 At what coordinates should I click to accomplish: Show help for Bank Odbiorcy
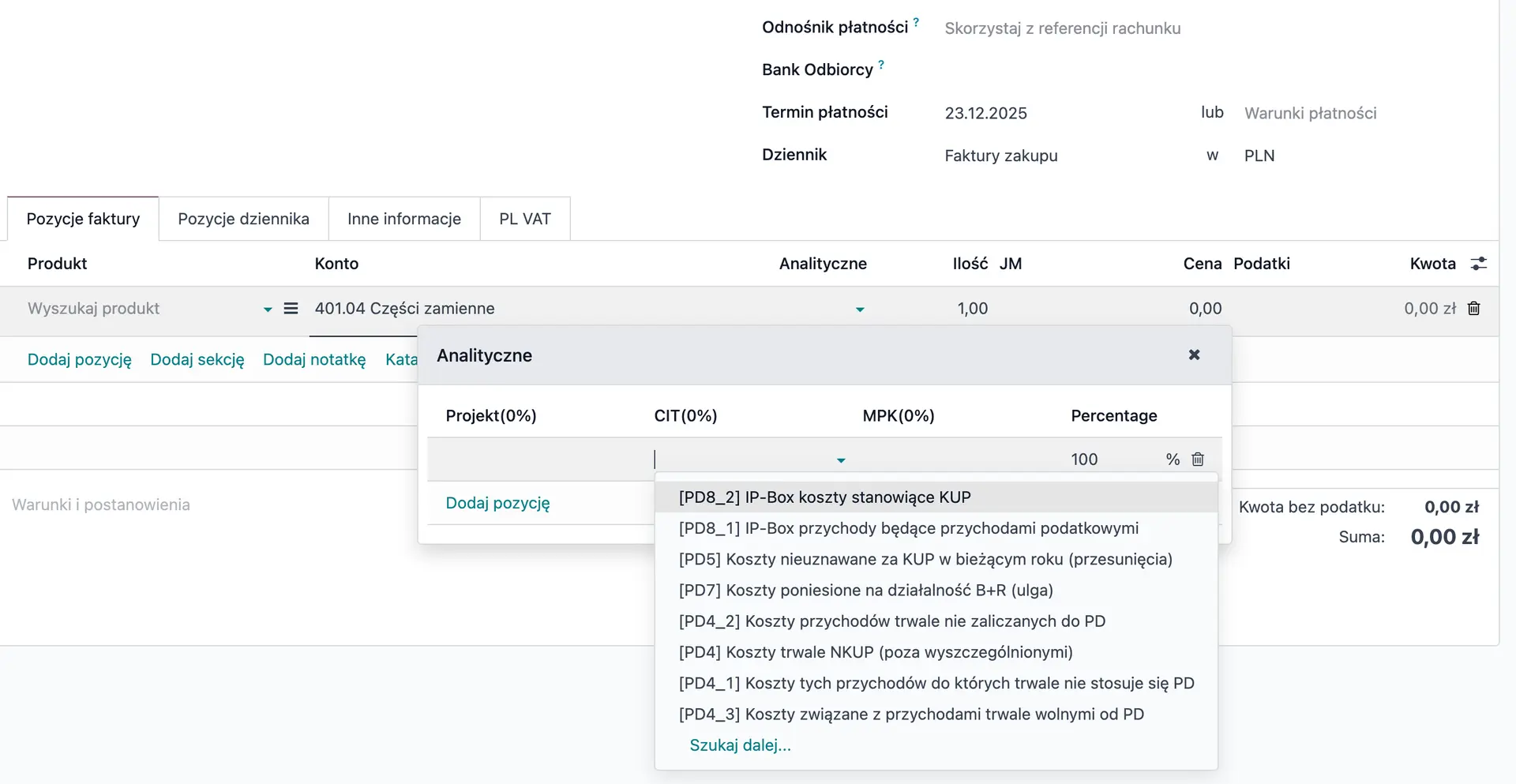click(881, 65)
